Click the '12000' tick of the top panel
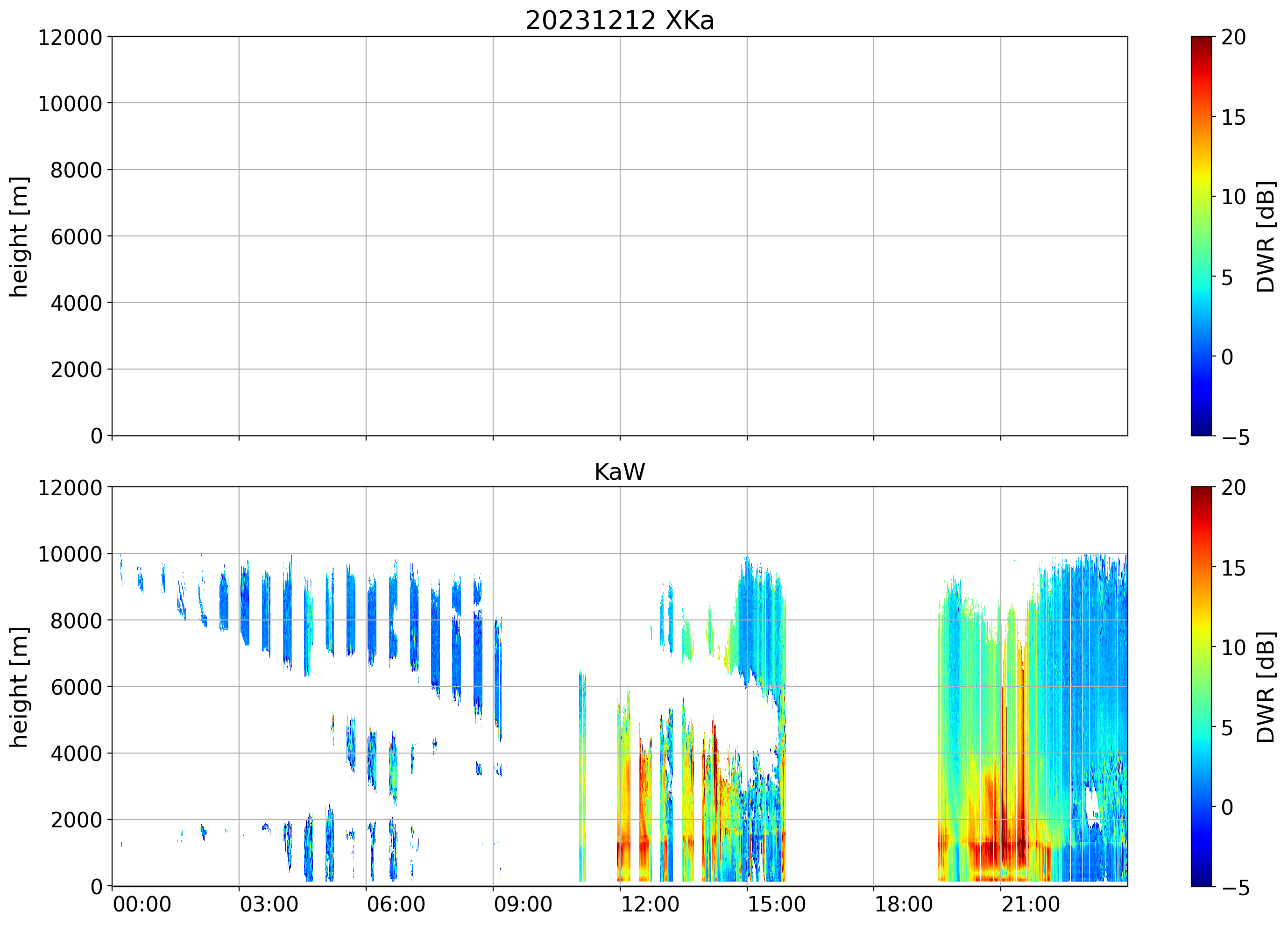The height and width of the screenshot is (925, 1288). click(70, 37)
